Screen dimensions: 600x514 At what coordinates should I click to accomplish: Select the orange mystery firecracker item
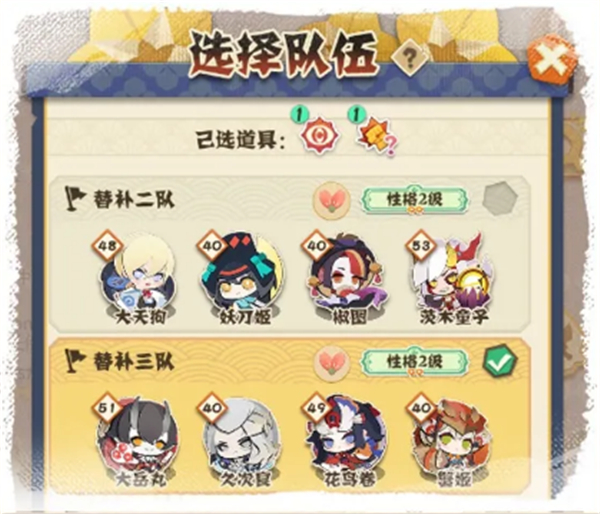376,137
